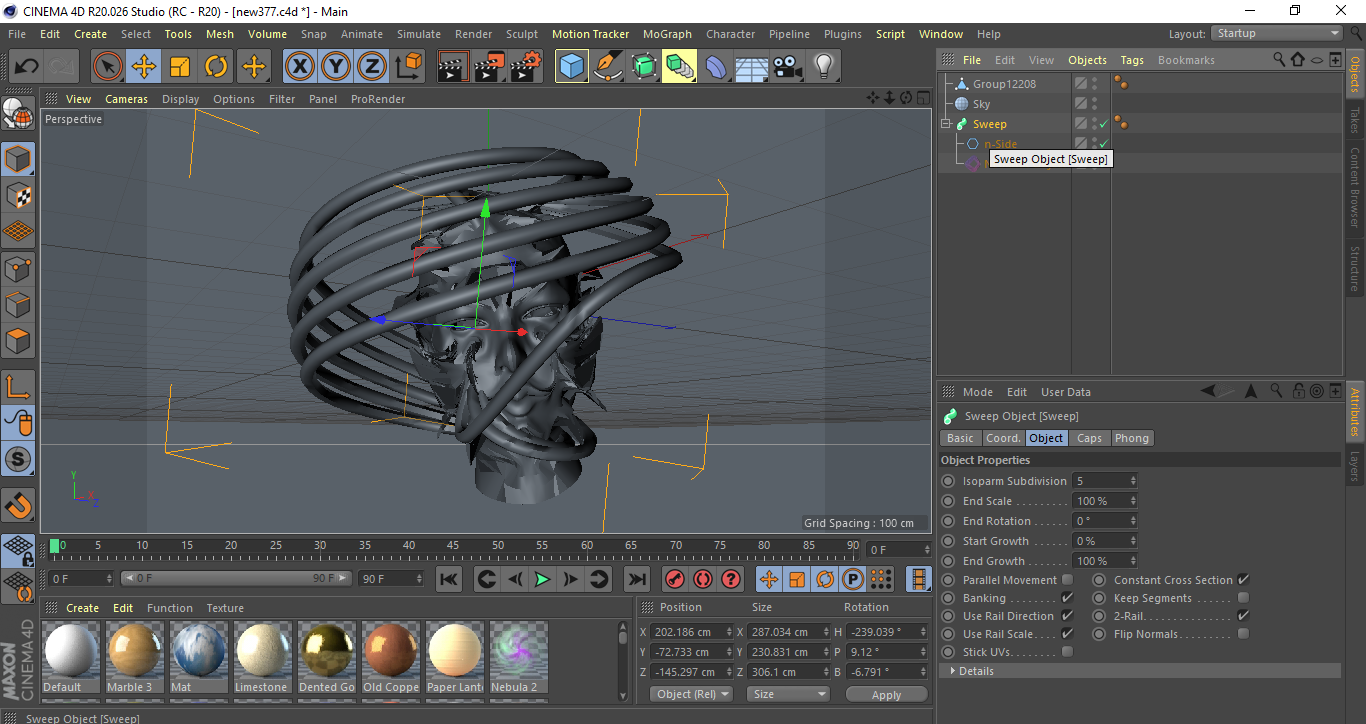Open Object (Rel) coordinate dropdown

[x=691, y=694]
